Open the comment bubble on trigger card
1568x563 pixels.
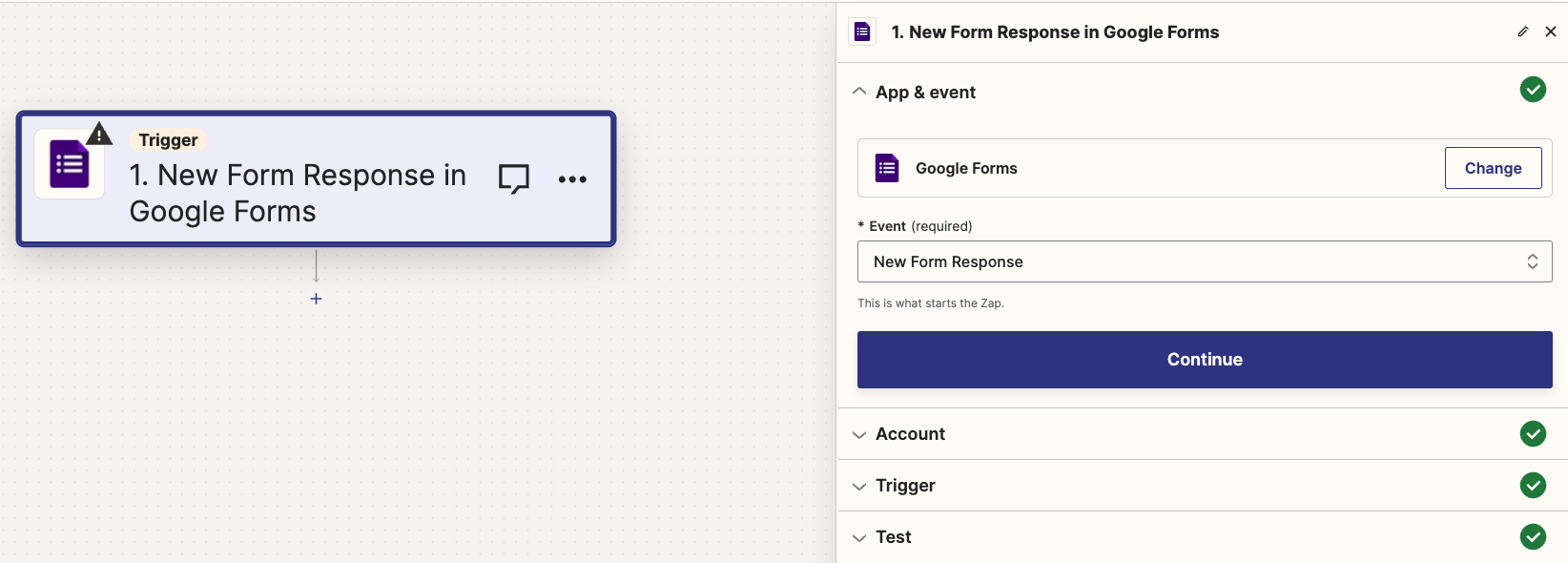pos(514,178)
